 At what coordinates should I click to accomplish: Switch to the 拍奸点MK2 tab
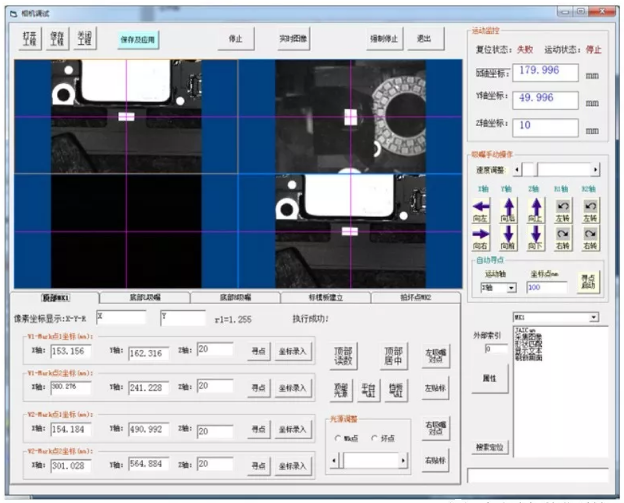415,297
